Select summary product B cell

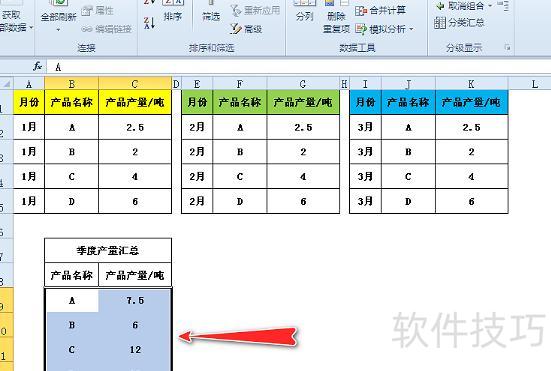point(72,325)
